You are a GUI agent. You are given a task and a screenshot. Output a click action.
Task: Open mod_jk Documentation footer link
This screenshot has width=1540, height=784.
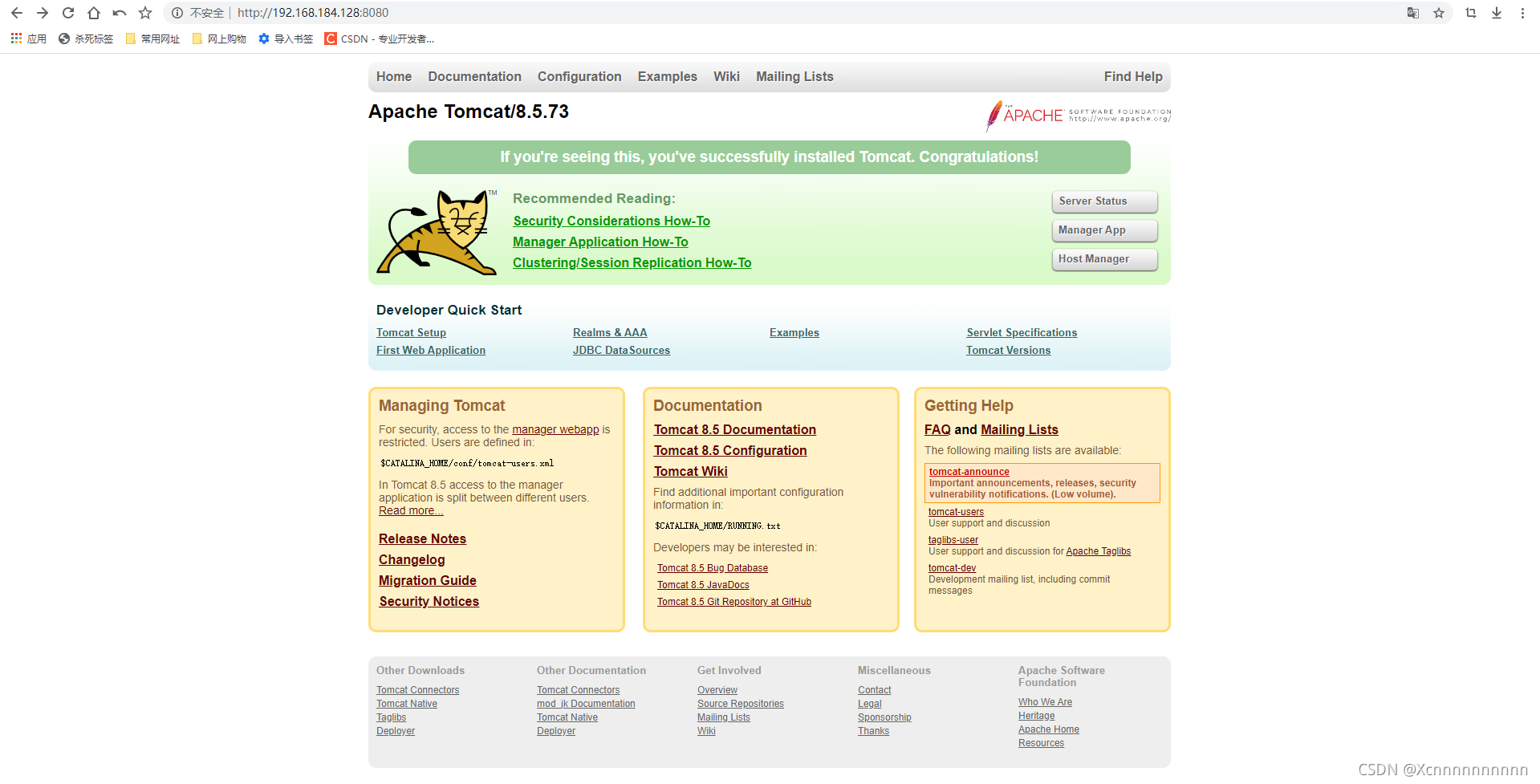point(586,704)
